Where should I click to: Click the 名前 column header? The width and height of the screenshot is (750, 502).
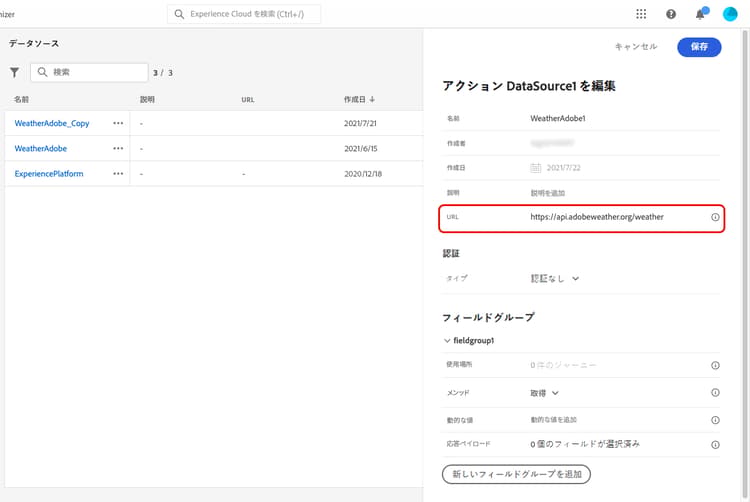pos(21,99)
